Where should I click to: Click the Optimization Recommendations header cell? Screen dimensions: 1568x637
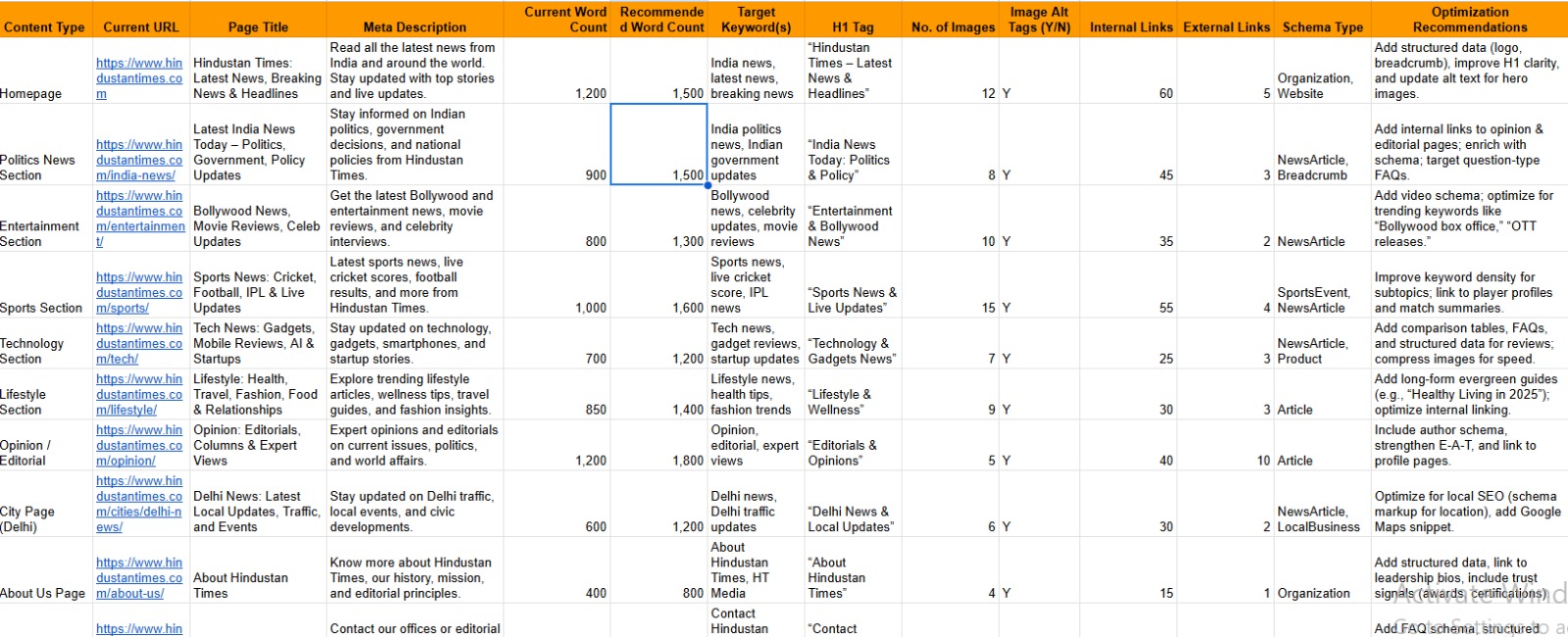click(1469, 20)
